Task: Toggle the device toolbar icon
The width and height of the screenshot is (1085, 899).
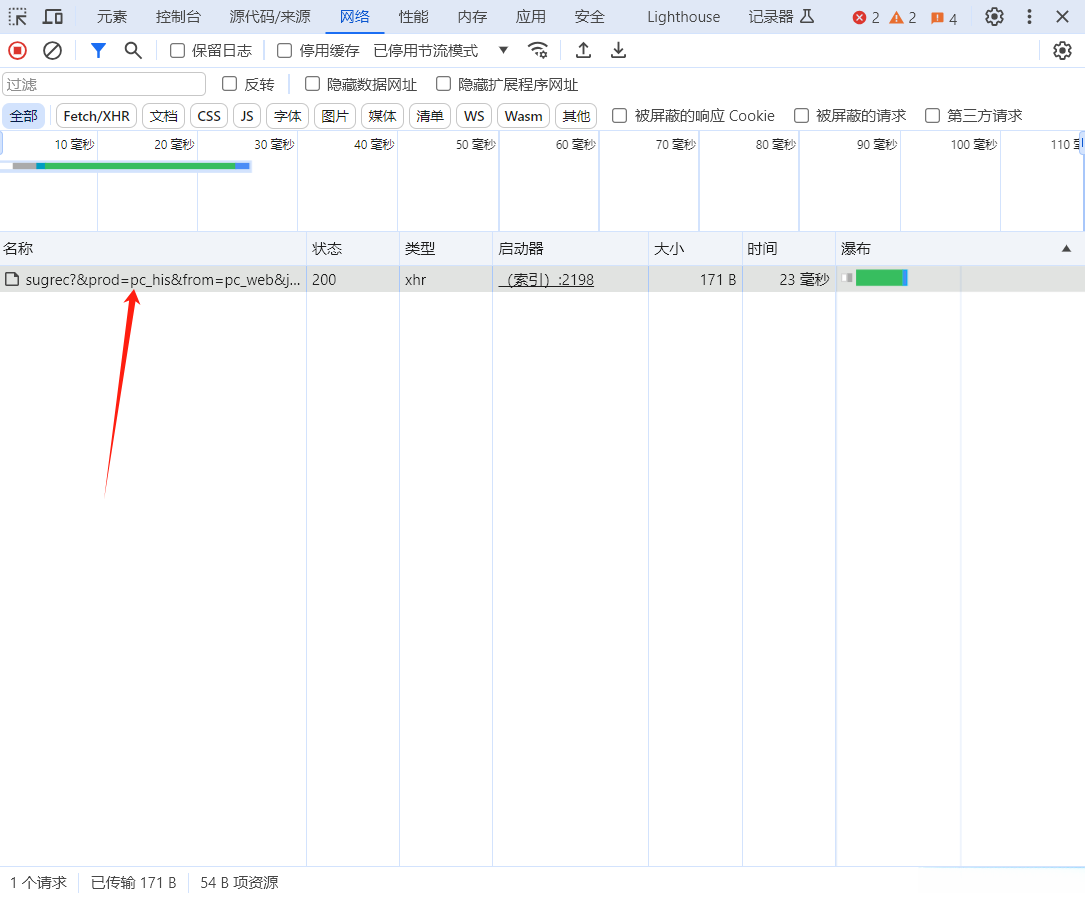Action: click(53, 17)
